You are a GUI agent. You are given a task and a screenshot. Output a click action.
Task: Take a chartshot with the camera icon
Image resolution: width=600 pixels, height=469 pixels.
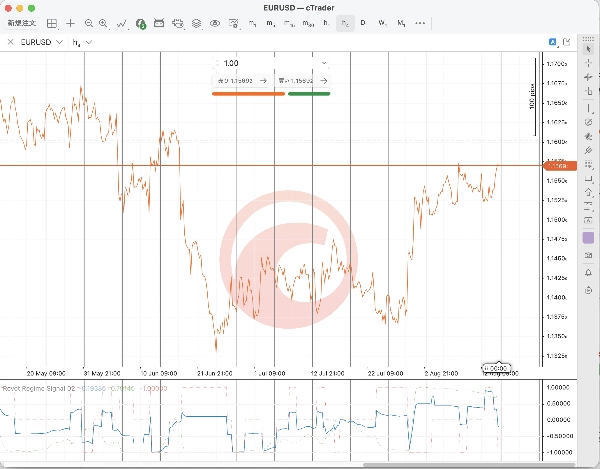click(589, 255)
